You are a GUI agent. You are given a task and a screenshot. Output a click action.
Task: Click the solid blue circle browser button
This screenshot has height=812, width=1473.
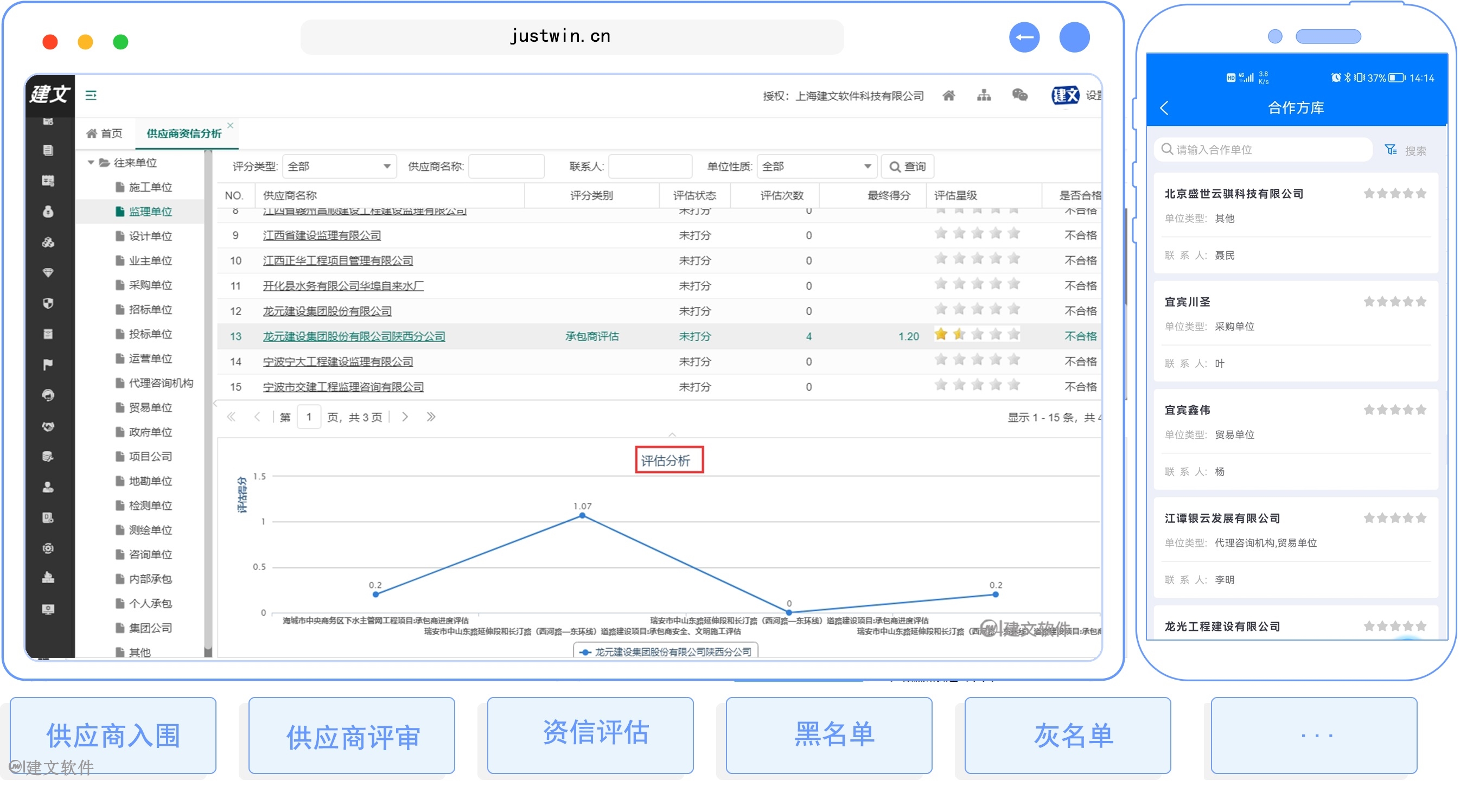coord(1074,38)
